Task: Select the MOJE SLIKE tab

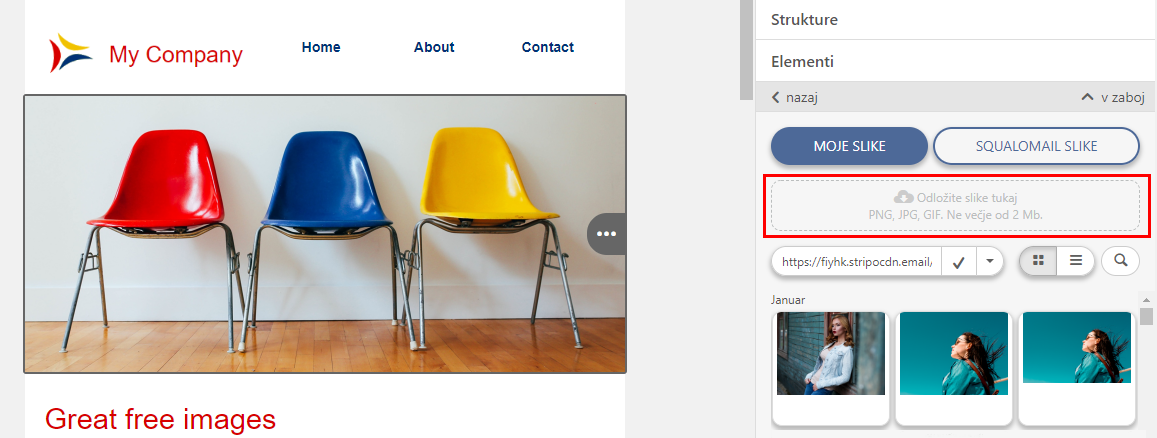Action: tap(849, 146)
